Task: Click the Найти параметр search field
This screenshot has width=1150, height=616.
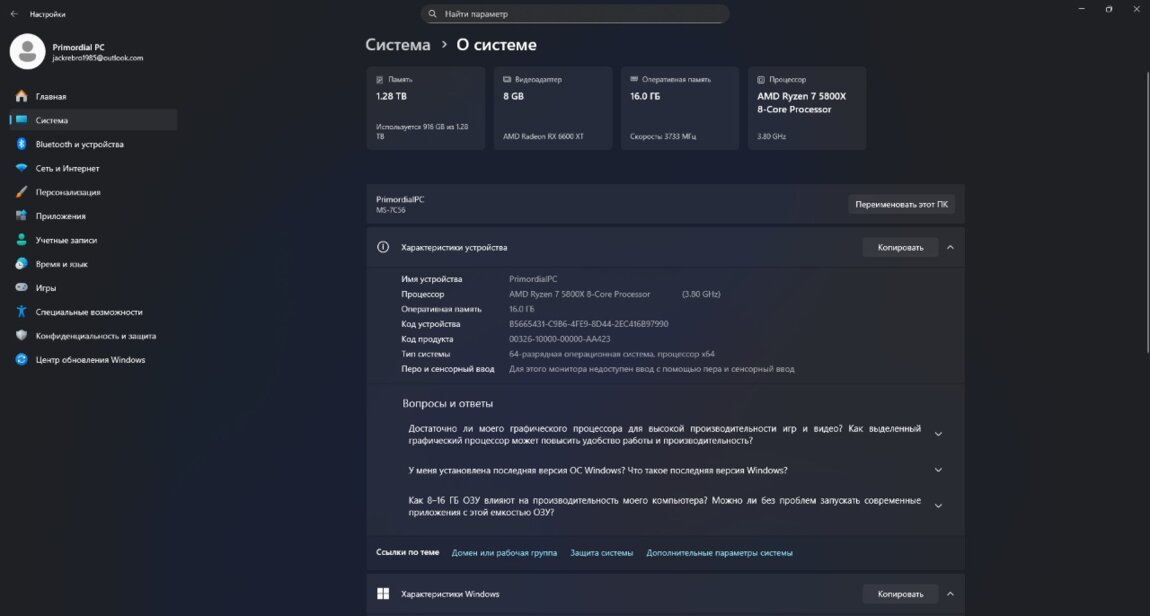Action: tap(575, 14)
